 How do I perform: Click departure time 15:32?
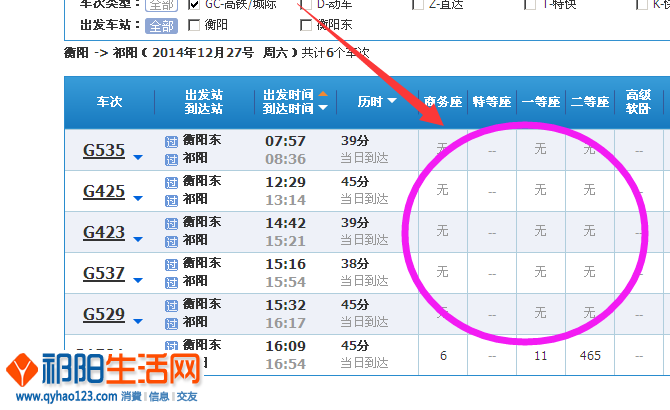(x=285, y=305)
